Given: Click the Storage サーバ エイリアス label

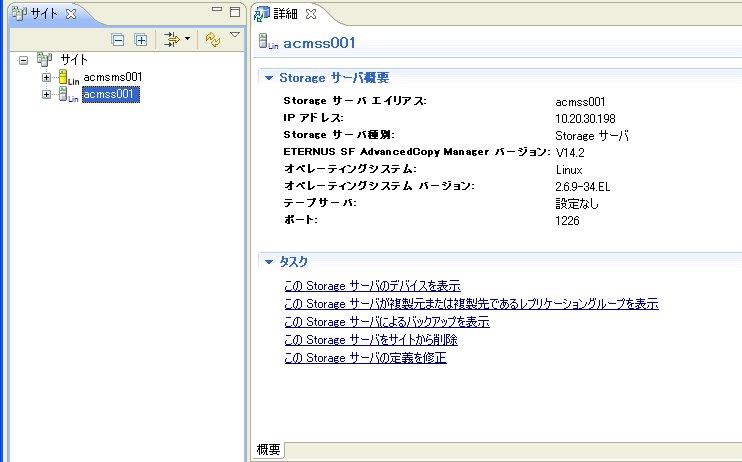Looking at the screenshot, I should point(355,101).
